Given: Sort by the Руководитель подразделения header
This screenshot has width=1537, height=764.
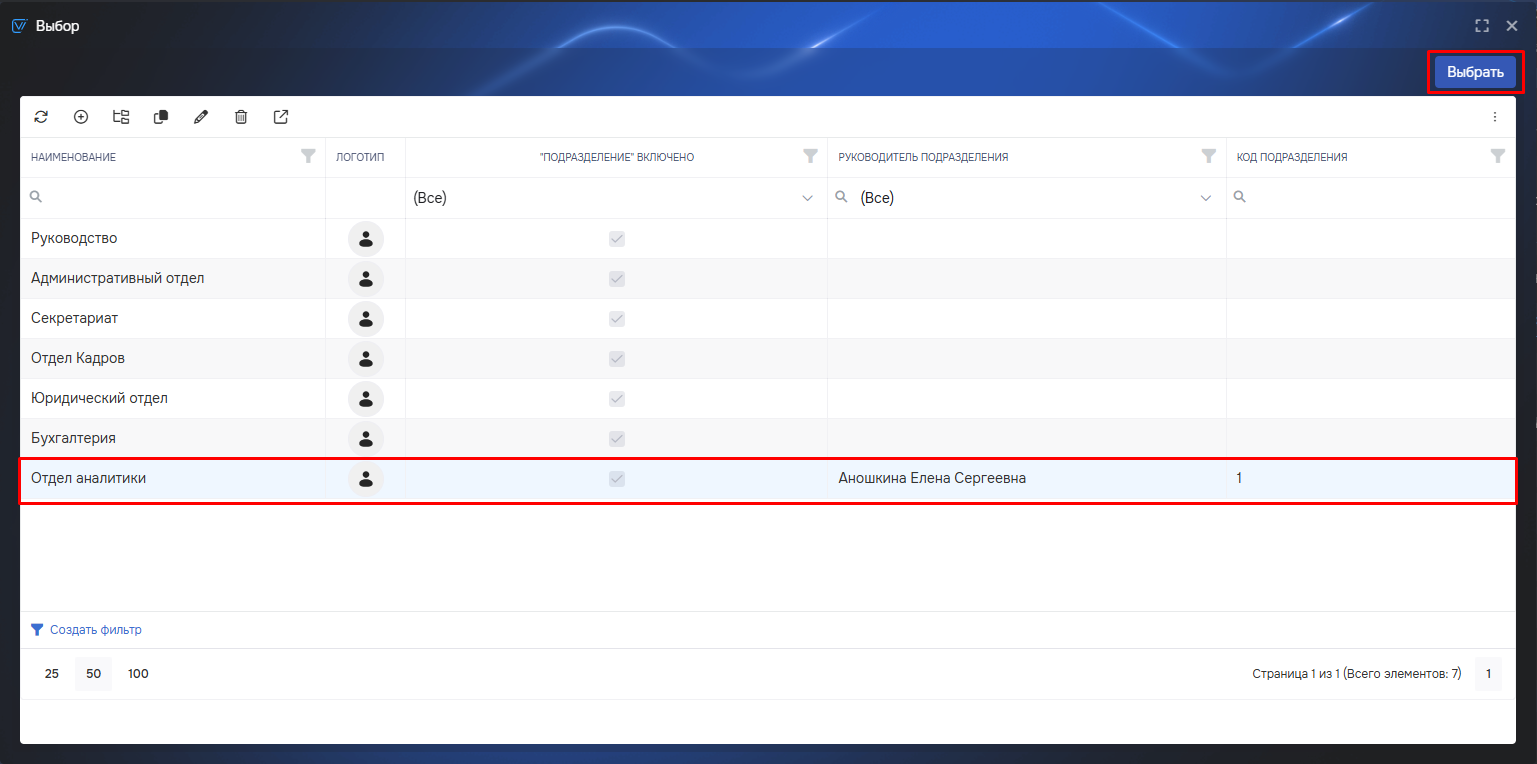Looking at the screenshot, I should pos(923,157).
